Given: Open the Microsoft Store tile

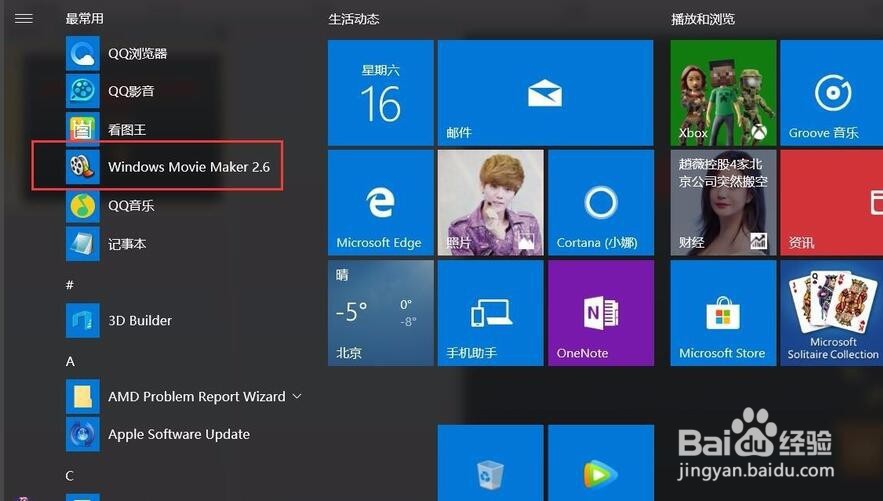Looking at the screenshot, I should click(723, 313).
